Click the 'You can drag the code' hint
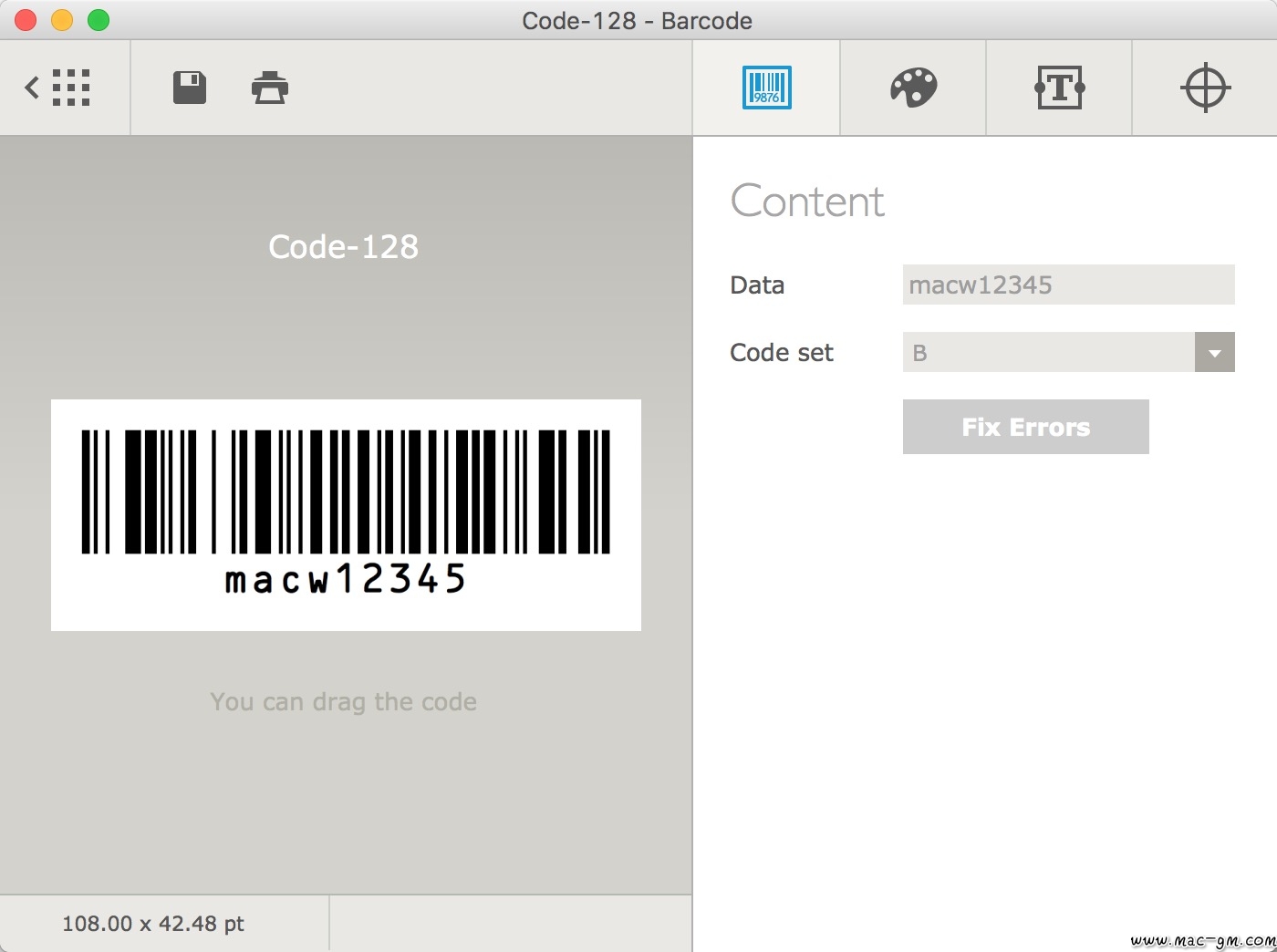1277x952 pixels. coord(344,701)
